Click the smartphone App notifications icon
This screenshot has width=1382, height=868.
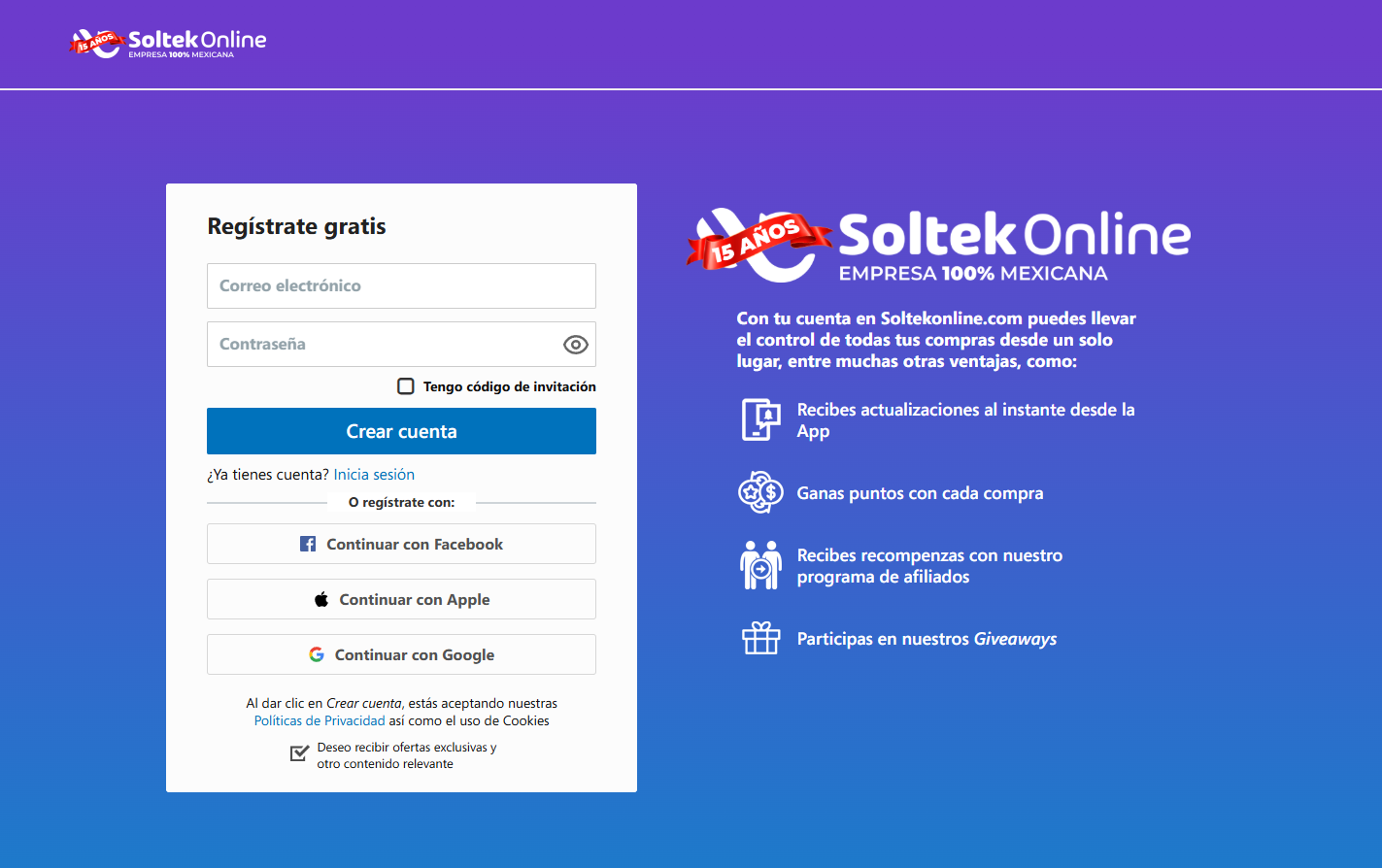click(761, 419)
